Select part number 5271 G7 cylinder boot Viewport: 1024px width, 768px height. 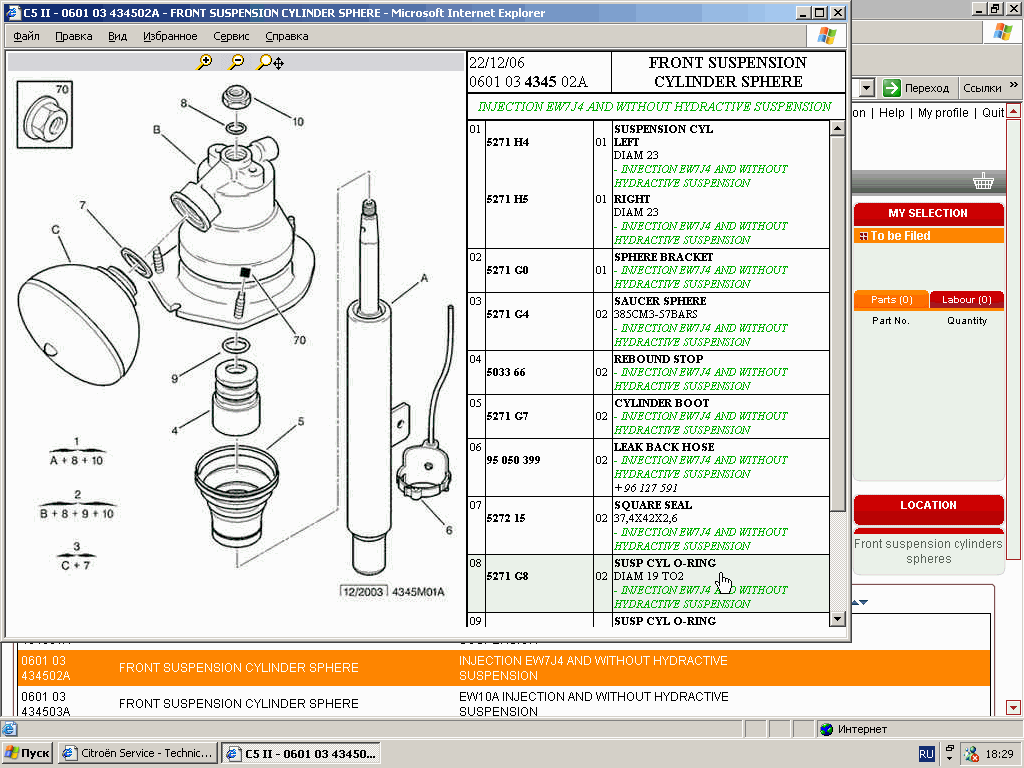click(507, 416)
